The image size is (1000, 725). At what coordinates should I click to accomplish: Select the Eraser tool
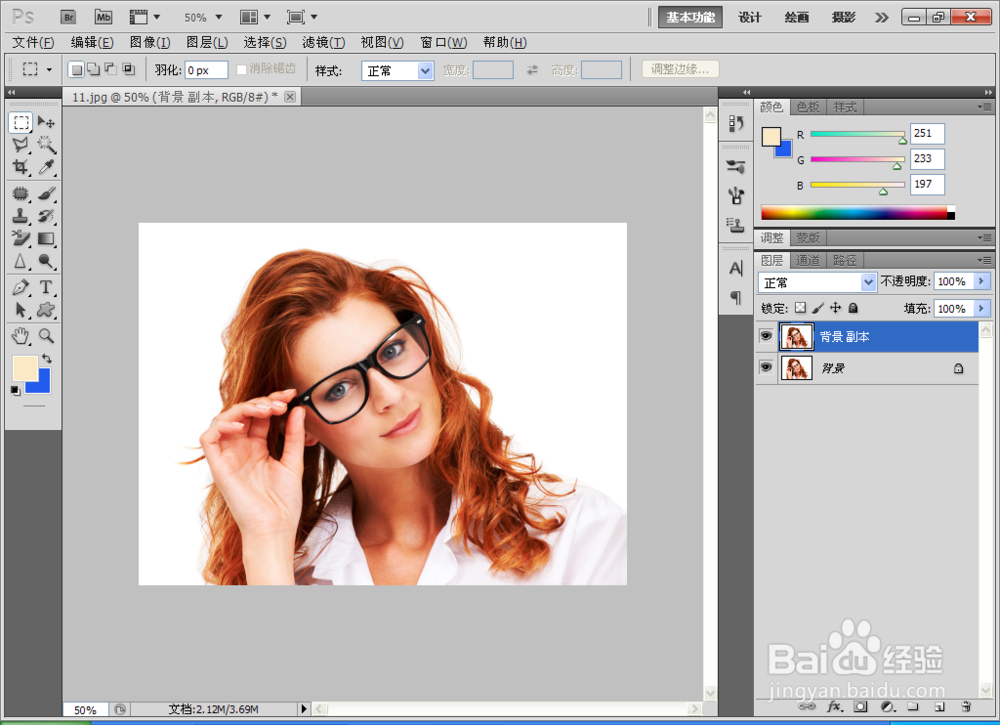click(x=21, y=238)
